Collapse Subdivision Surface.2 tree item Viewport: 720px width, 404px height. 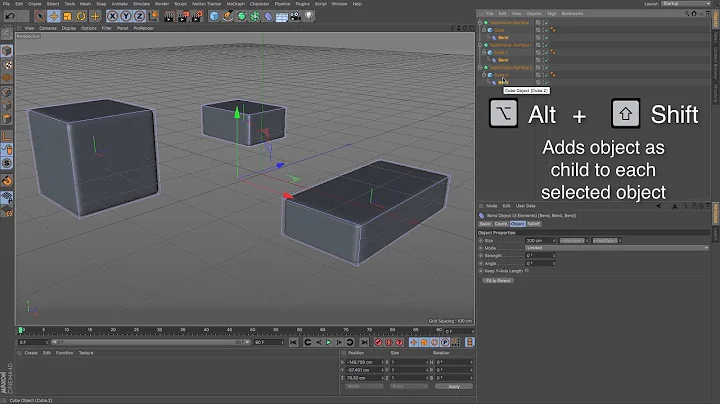coord(480,67)
